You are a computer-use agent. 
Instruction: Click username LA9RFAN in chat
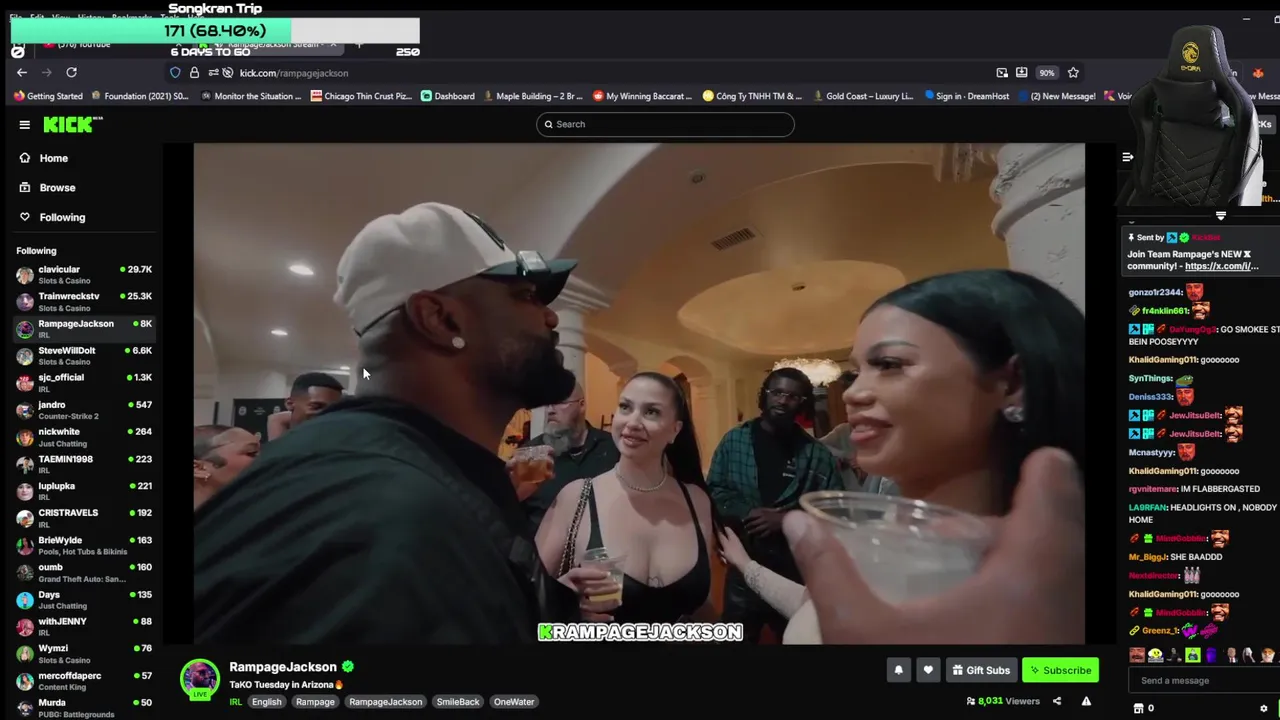(x=1147, y=508)
